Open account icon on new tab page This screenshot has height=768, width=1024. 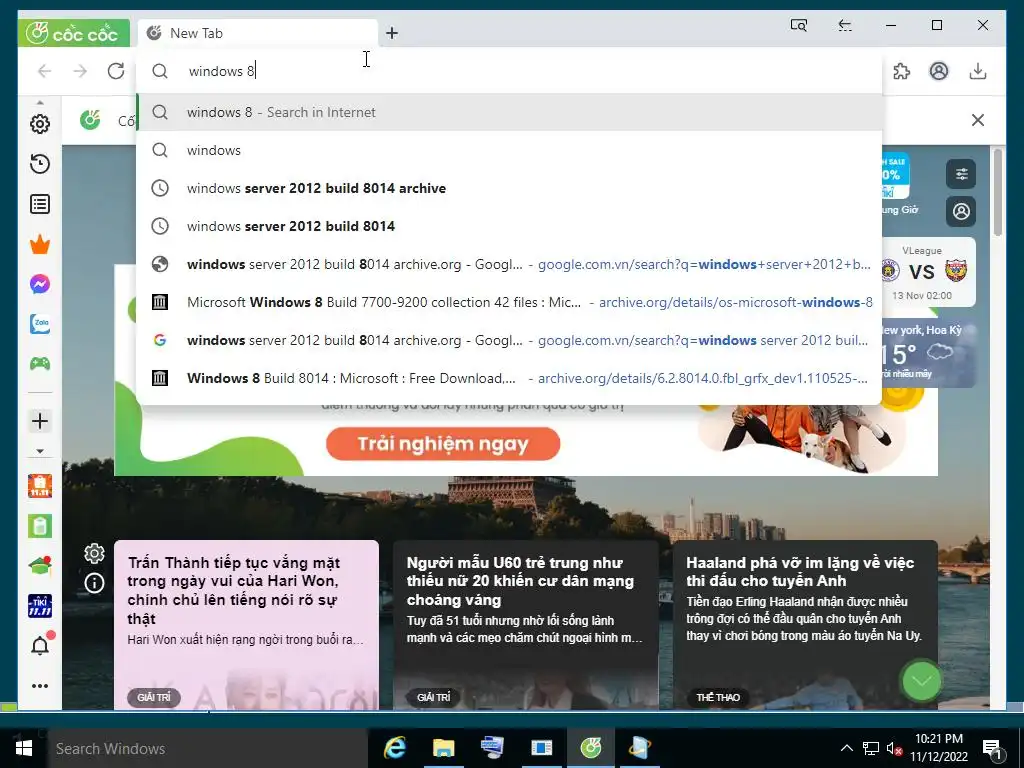[961, 211]
